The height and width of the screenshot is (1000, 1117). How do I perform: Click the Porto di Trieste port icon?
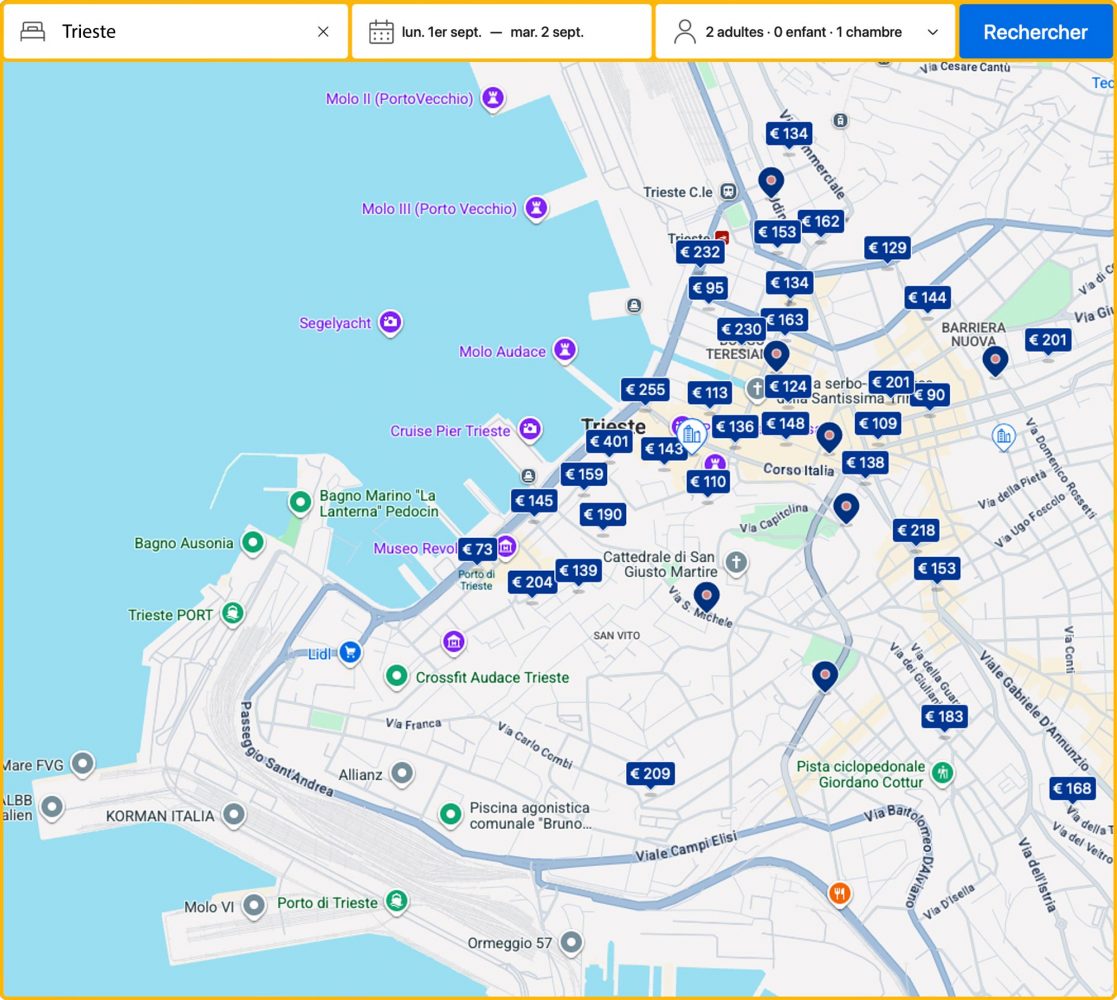coord(396,902)
